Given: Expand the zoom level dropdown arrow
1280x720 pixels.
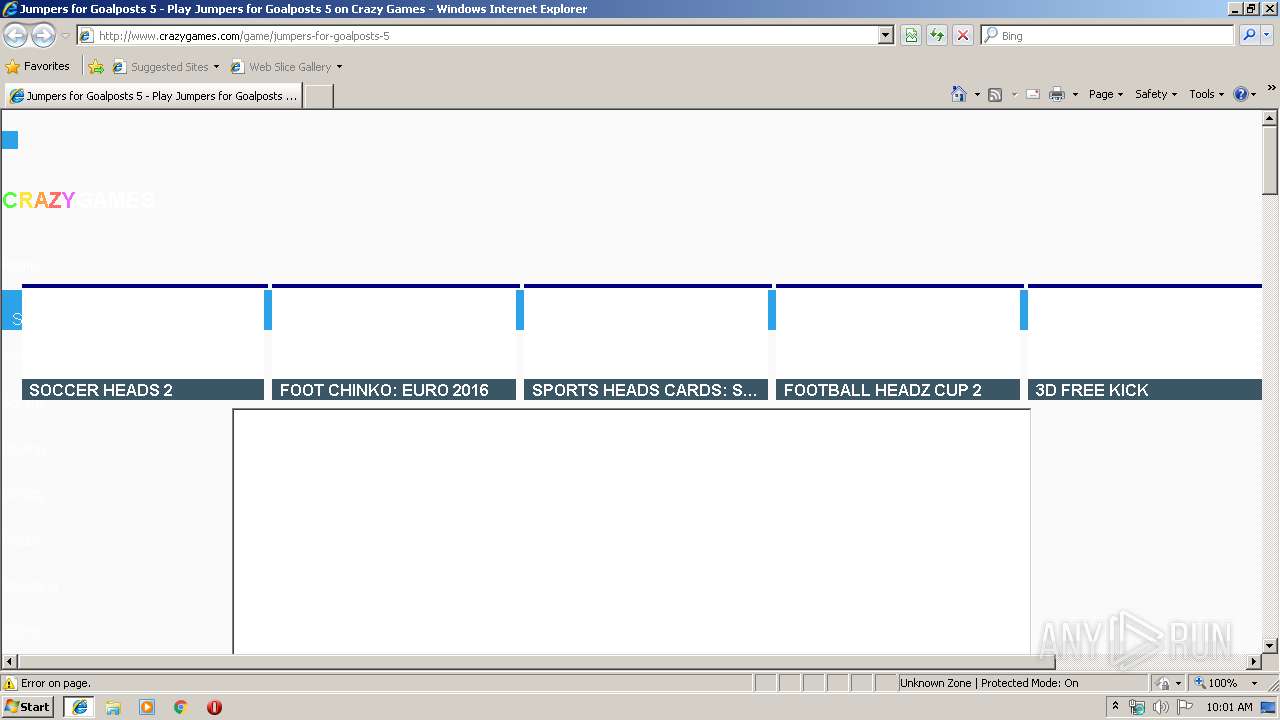Looking at the screenshot, I should [1254, 683].
